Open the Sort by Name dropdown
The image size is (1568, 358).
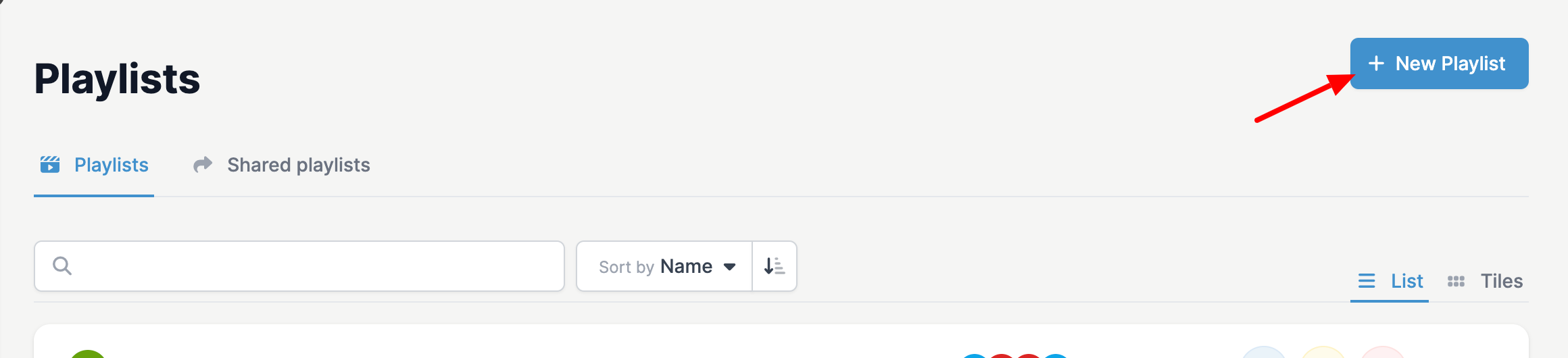(664, 266)
